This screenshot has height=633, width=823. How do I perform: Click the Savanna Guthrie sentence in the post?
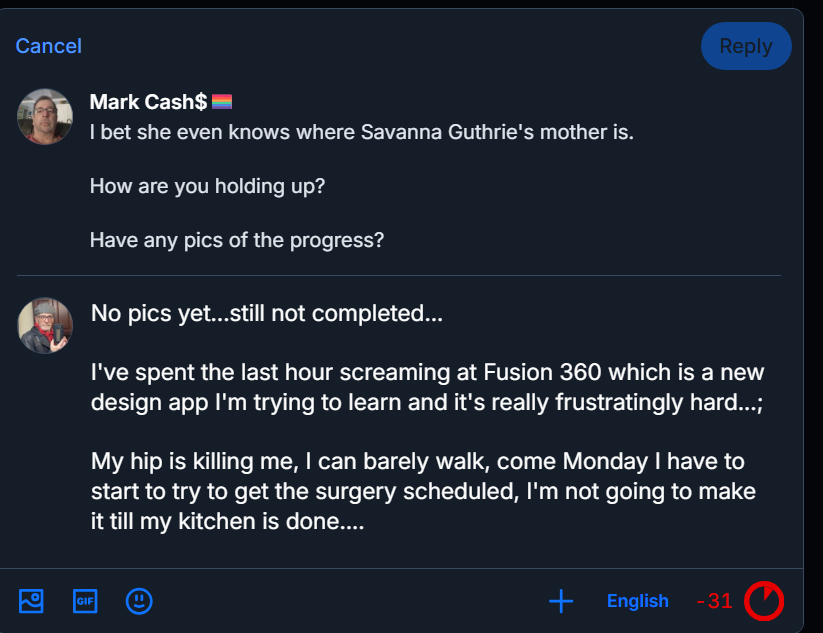pyautogui.click(x=361, y=132)
